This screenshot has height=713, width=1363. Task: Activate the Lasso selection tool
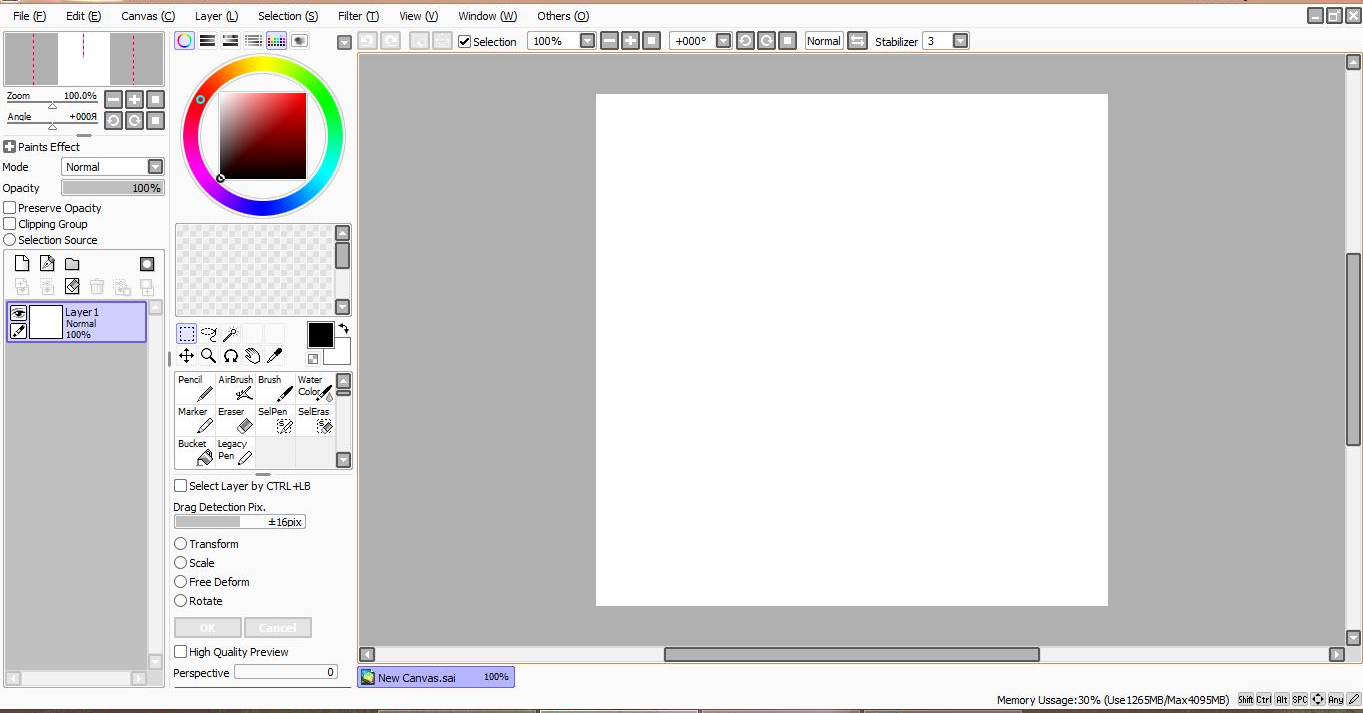click(x=208, y=334)
